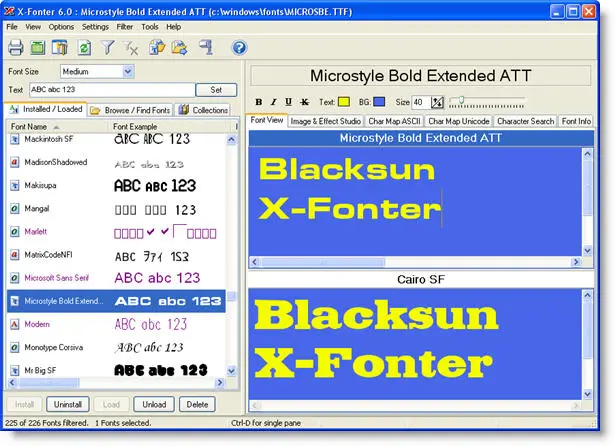Click the Delete button
The height and width of the screenshot is (446, 615).
click(x=197, y=404)
